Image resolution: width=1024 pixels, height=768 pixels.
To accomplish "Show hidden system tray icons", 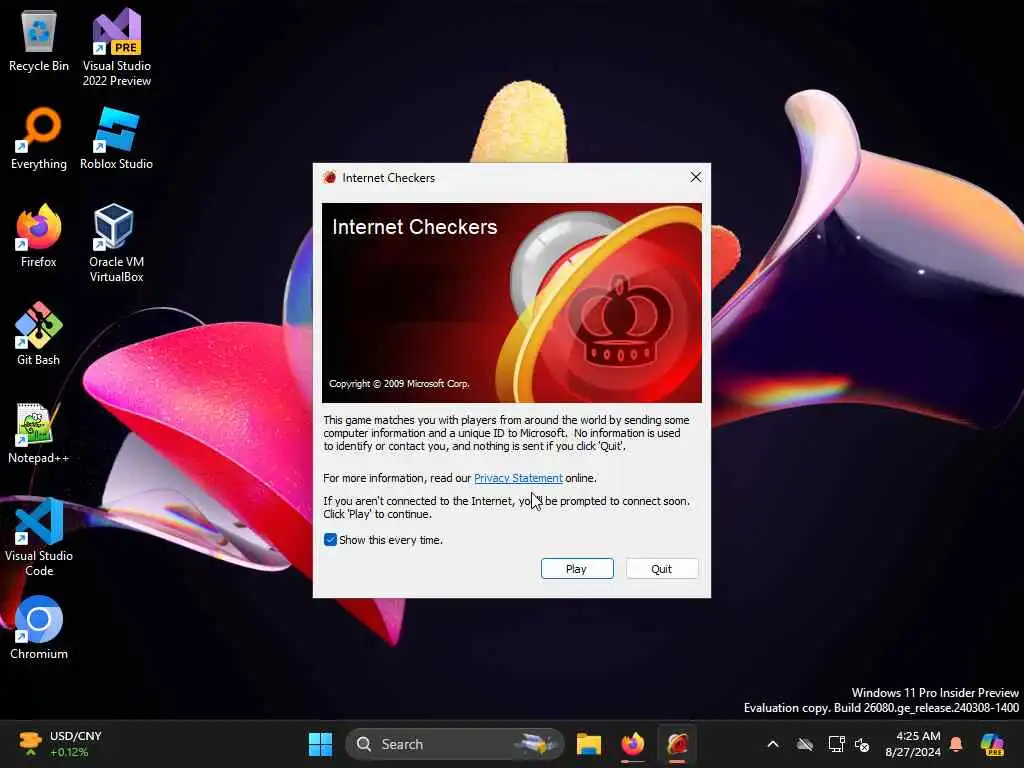I will coord(773,744).
